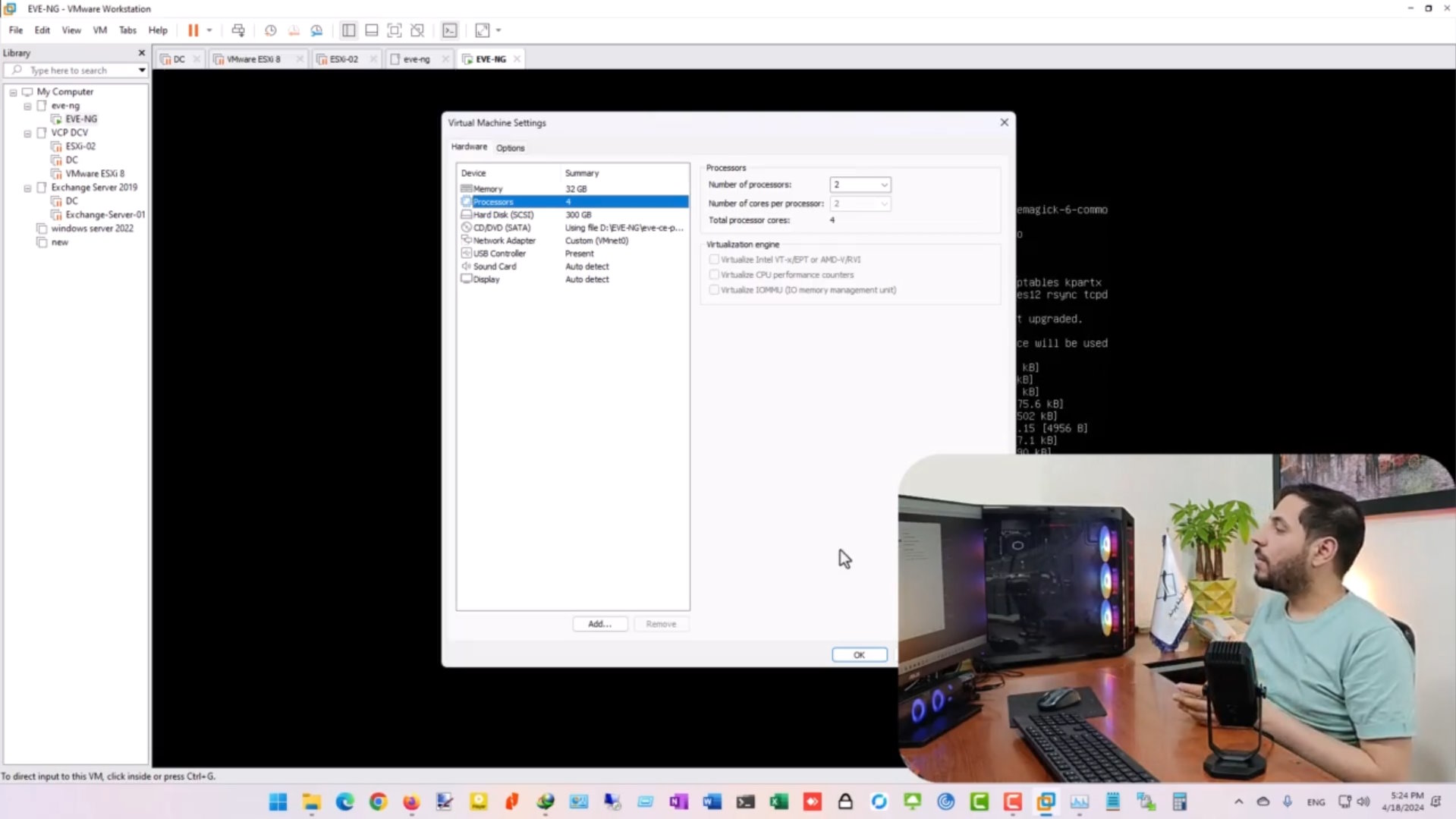Select the USB Controller device

pyautogui.click(x=574, y=254)
